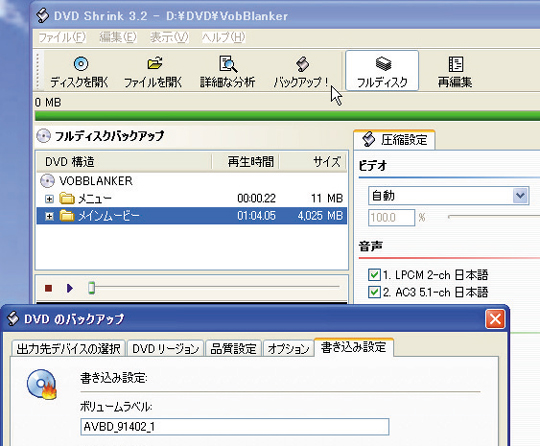The image size is (540, 446).
Task: Click the DVD Shrink title bar icon
Action: point(43,15)
